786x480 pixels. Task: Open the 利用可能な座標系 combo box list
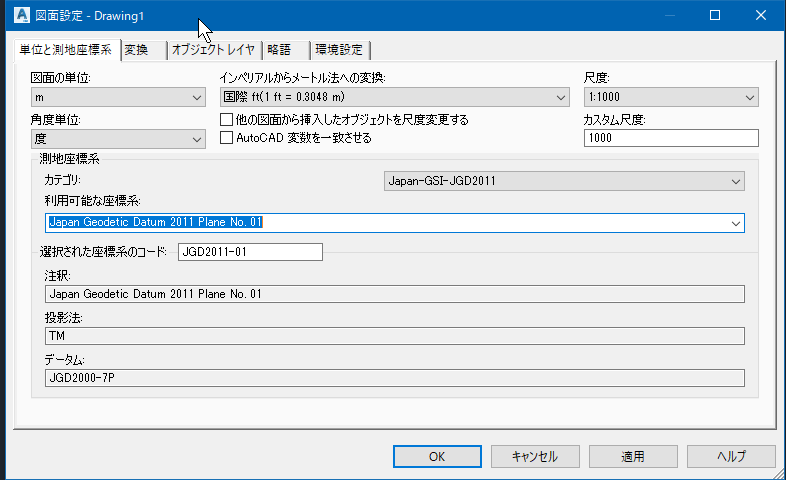coord(735,223)
